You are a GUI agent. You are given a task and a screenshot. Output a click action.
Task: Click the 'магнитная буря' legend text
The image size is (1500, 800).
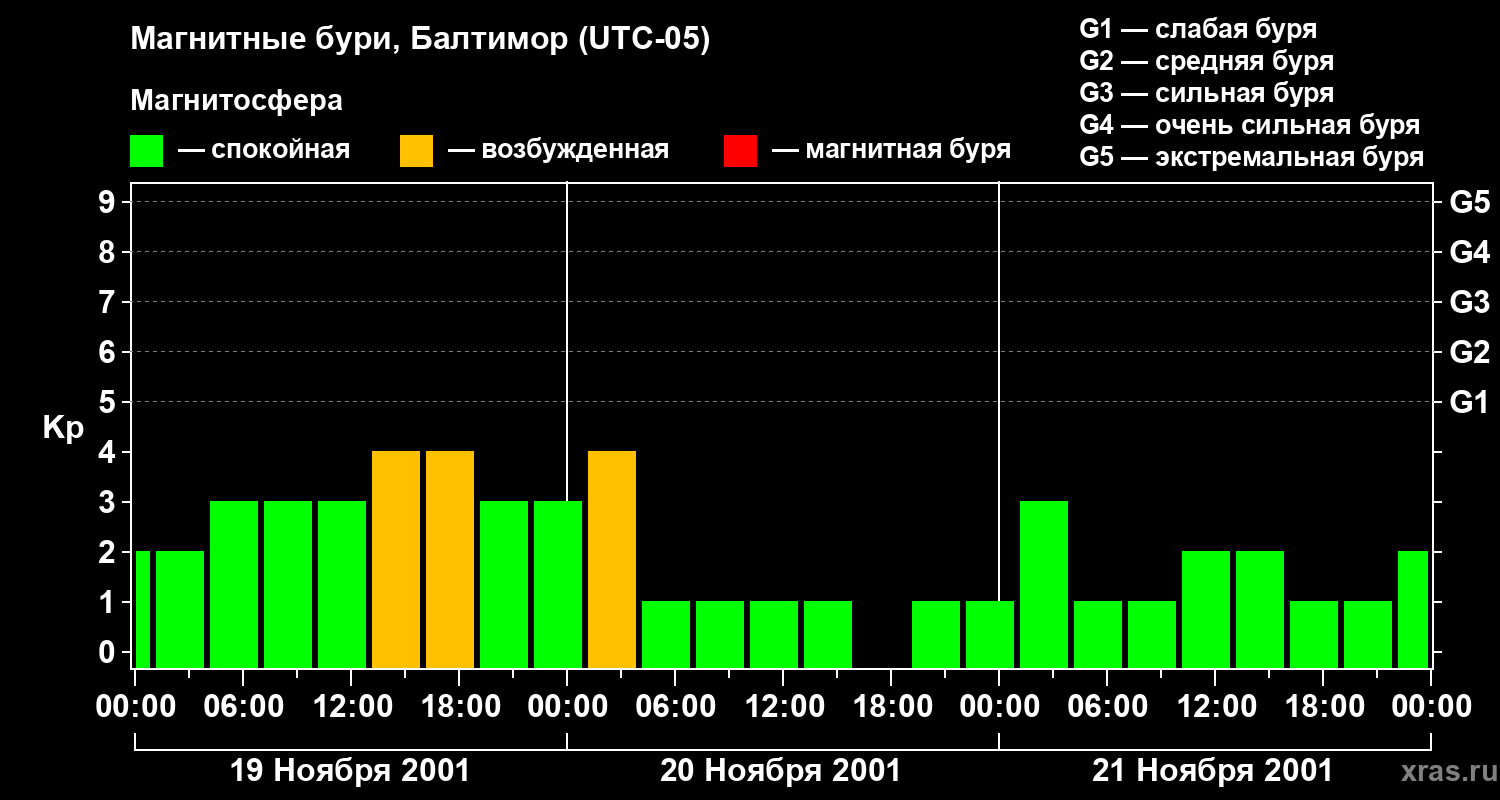click(908, 150)
